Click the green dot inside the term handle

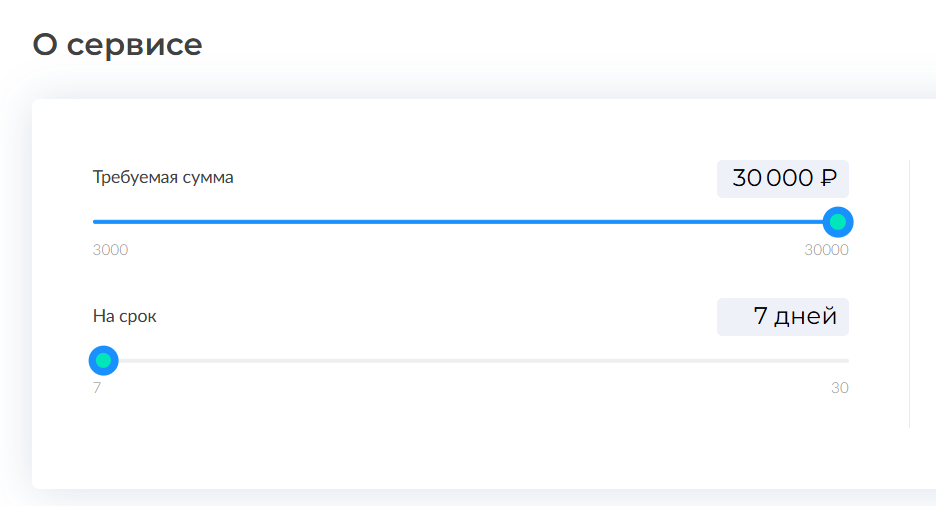[x=103, y=360]
